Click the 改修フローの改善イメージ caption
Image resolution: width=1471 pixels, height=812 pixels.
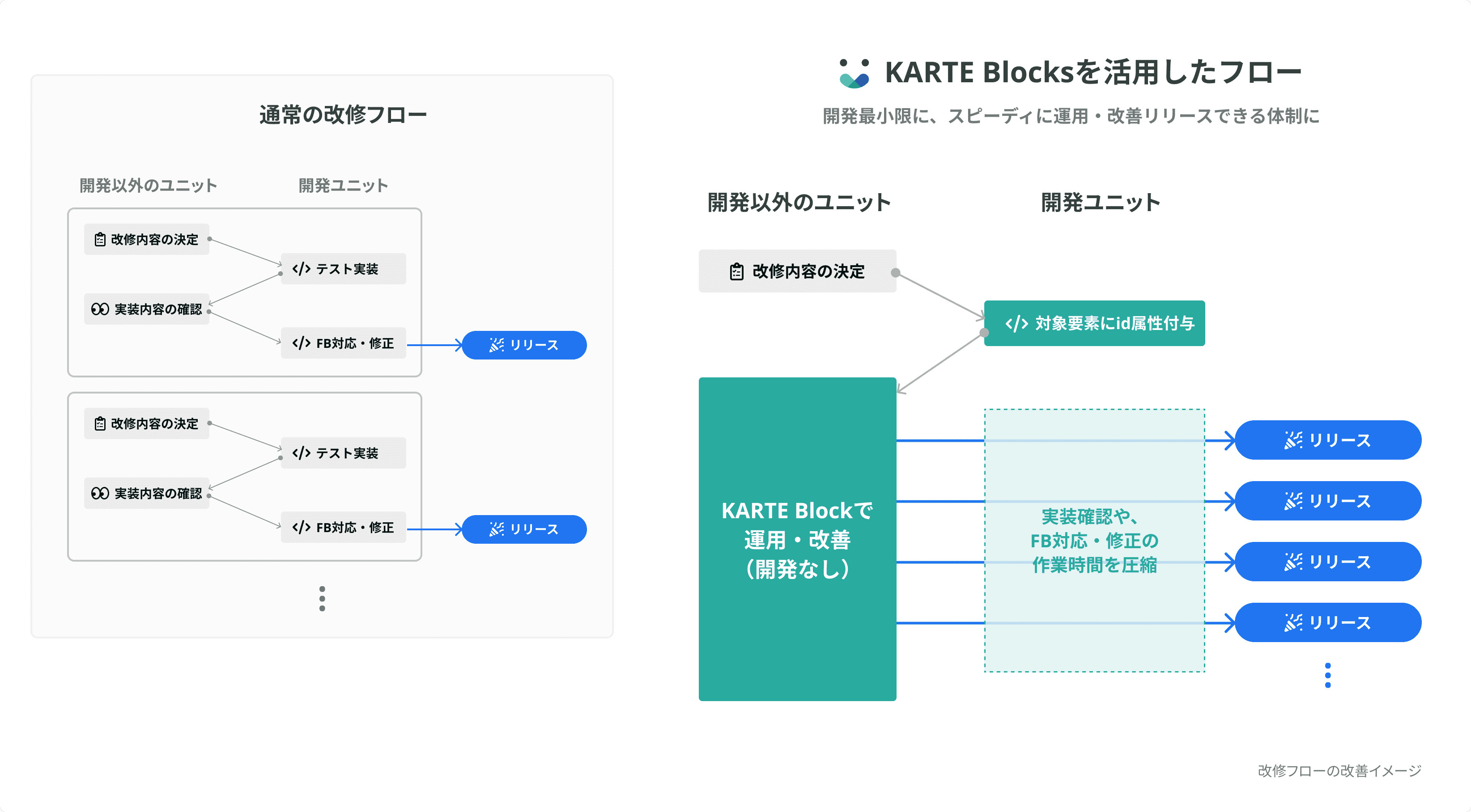[x=1339, y=771]
